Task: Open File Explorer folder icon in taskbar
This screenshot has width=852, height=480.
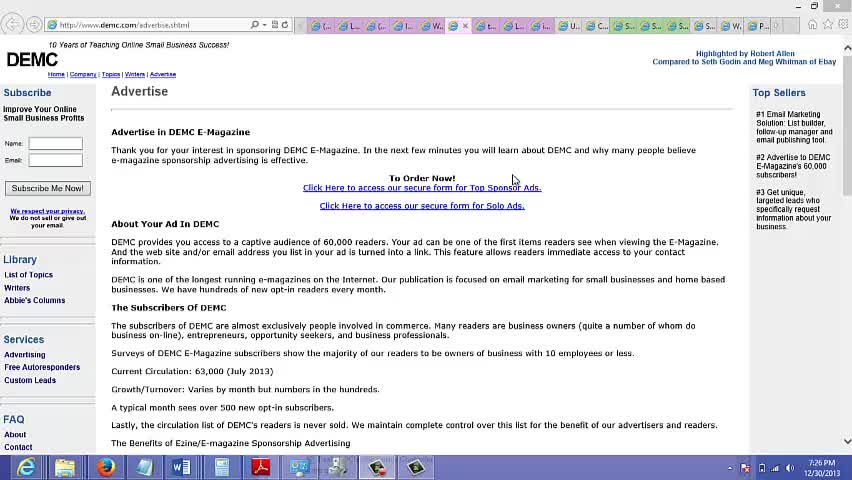Action: click(x=65, y=467)
